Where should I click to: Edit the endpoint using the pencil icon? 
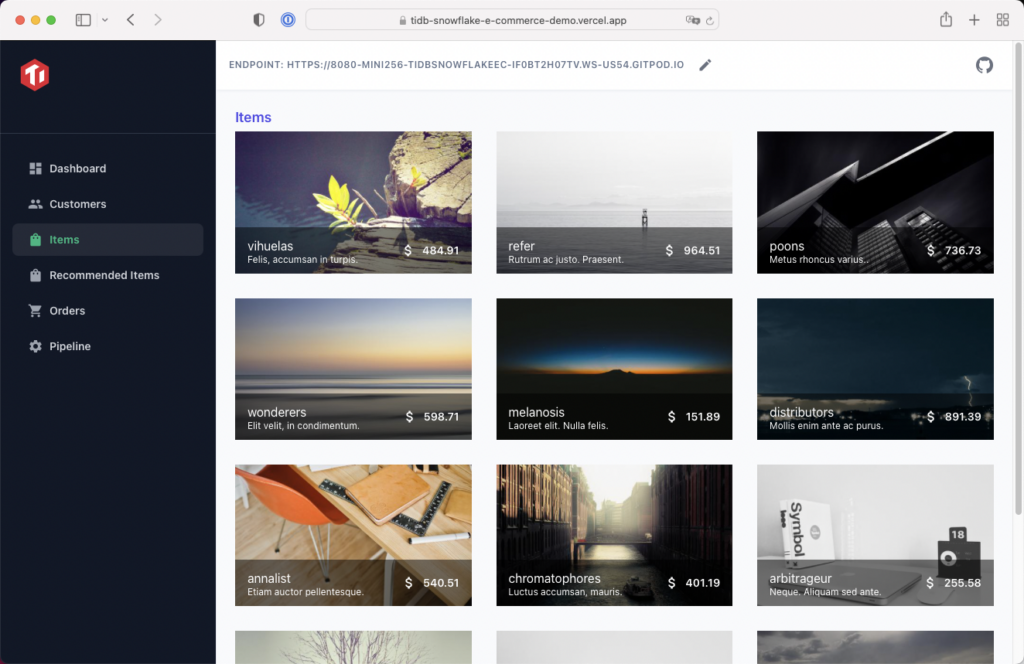705,64
